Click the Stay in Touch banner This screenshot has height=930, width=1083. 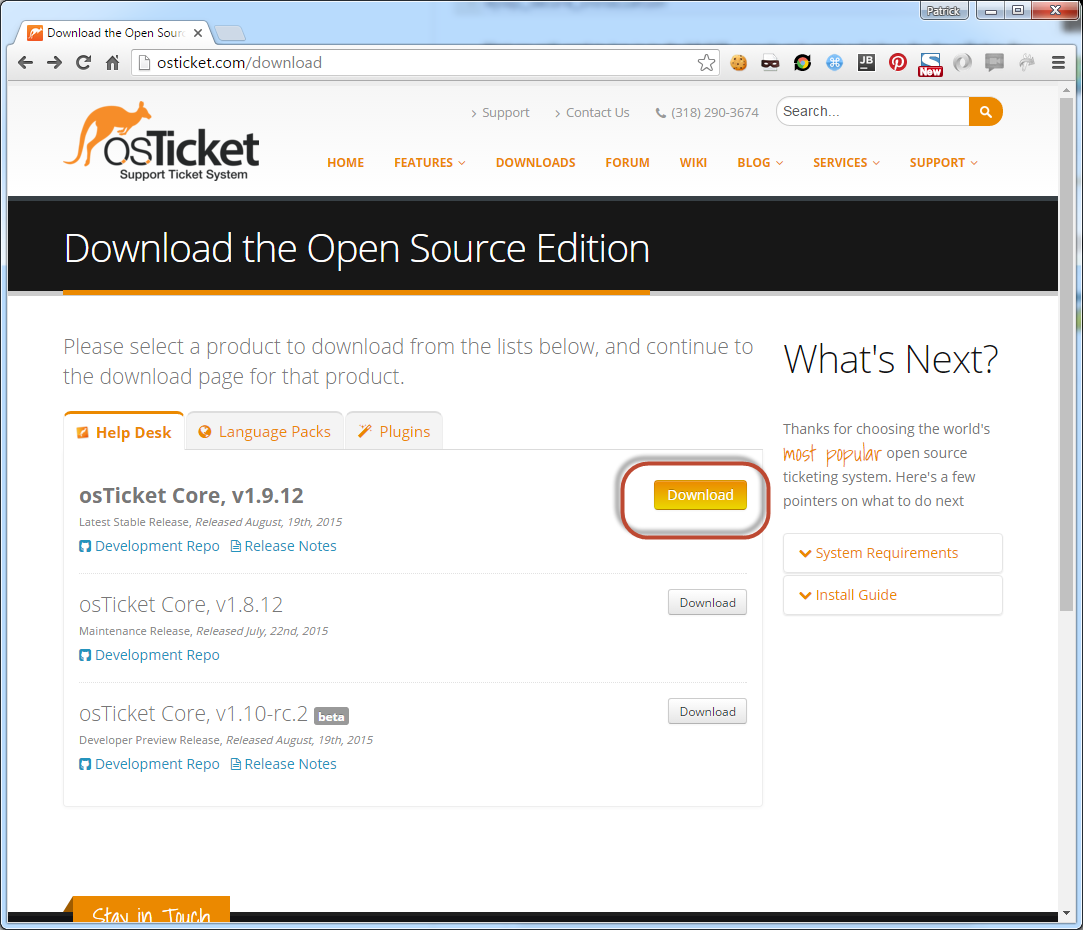pyautogui.click(x=151, y=911)
